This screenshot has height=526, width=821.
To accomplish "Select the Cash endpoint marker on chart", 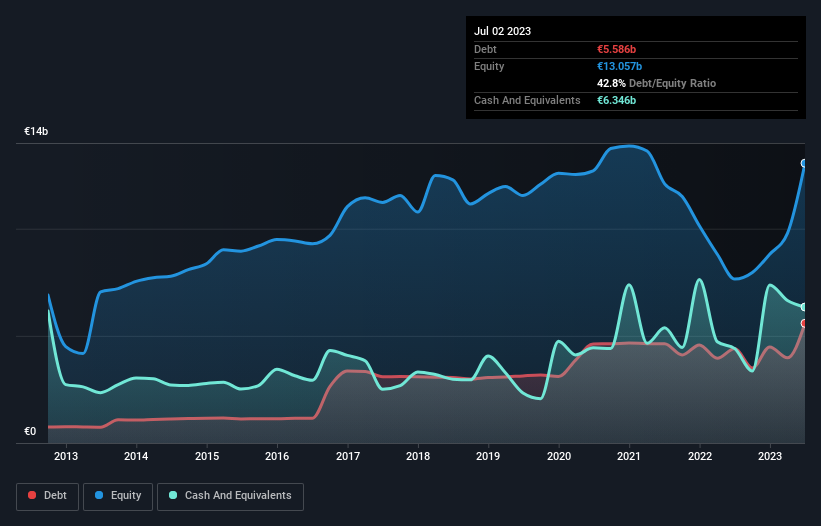I will [x=804, y=307].
